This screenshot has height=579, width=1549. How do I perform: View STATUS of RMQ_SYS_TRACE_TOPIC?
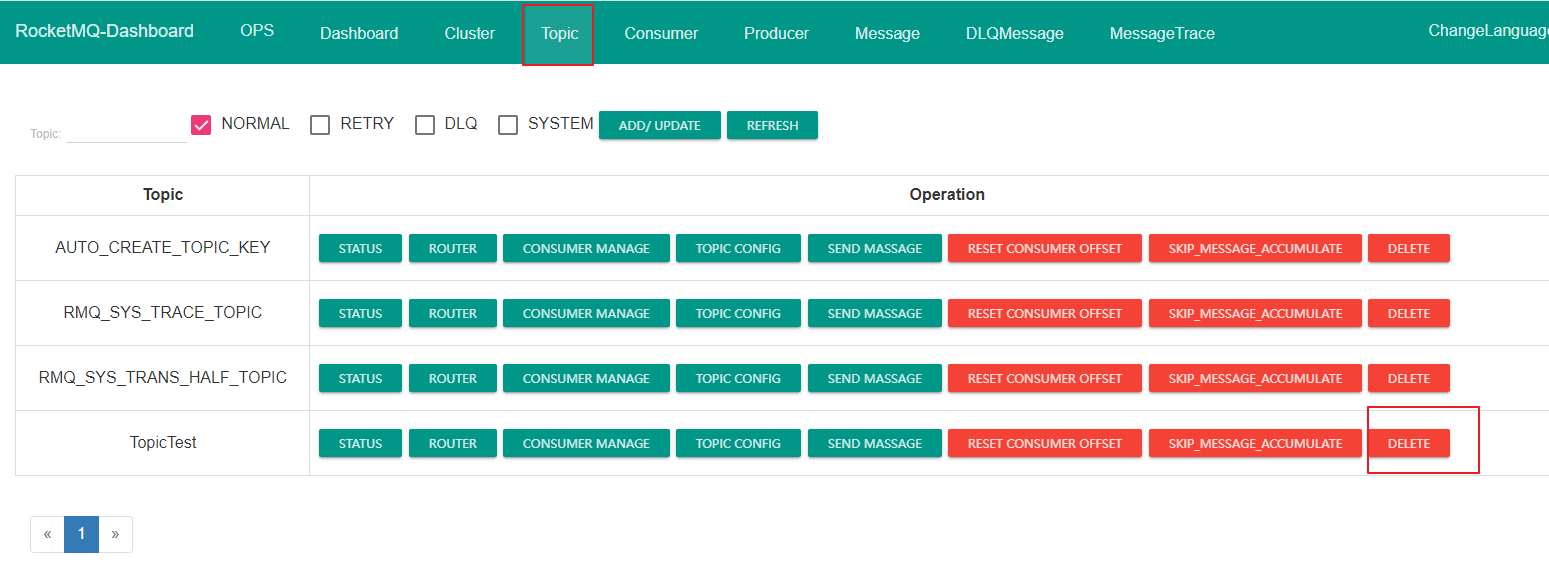[x=360, y=313]
